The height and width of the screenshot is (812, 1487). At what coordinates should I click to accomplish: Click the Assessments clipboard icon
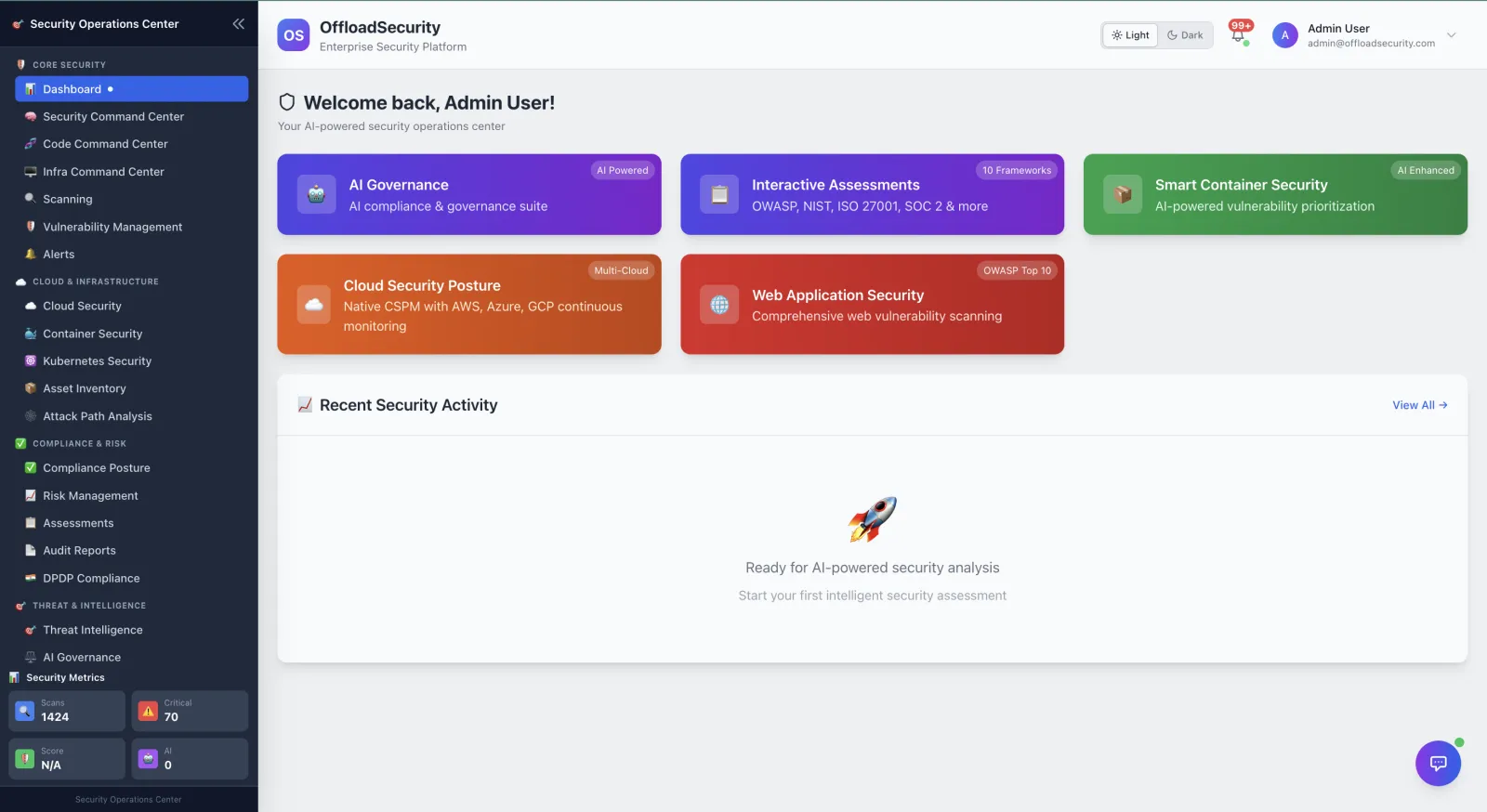(x=31, y=523)
